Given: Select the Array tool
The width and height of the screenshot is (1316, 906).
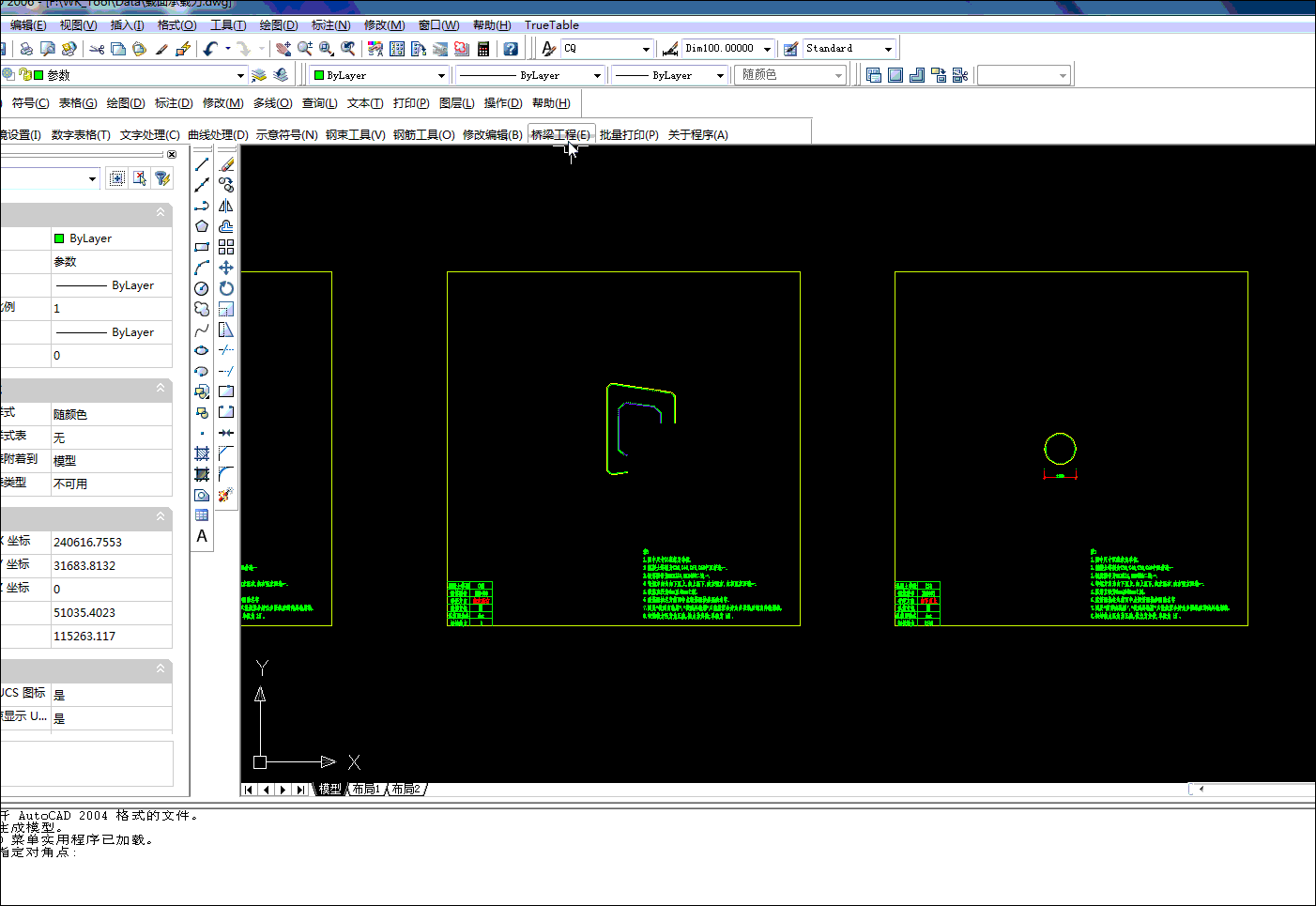Looking at the screenshot, I should (226, 247).
